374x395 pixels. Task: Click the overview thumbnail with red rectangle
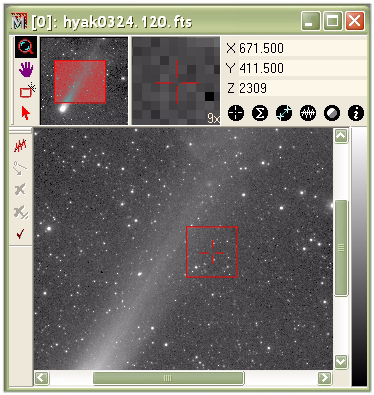click(84, 81)
